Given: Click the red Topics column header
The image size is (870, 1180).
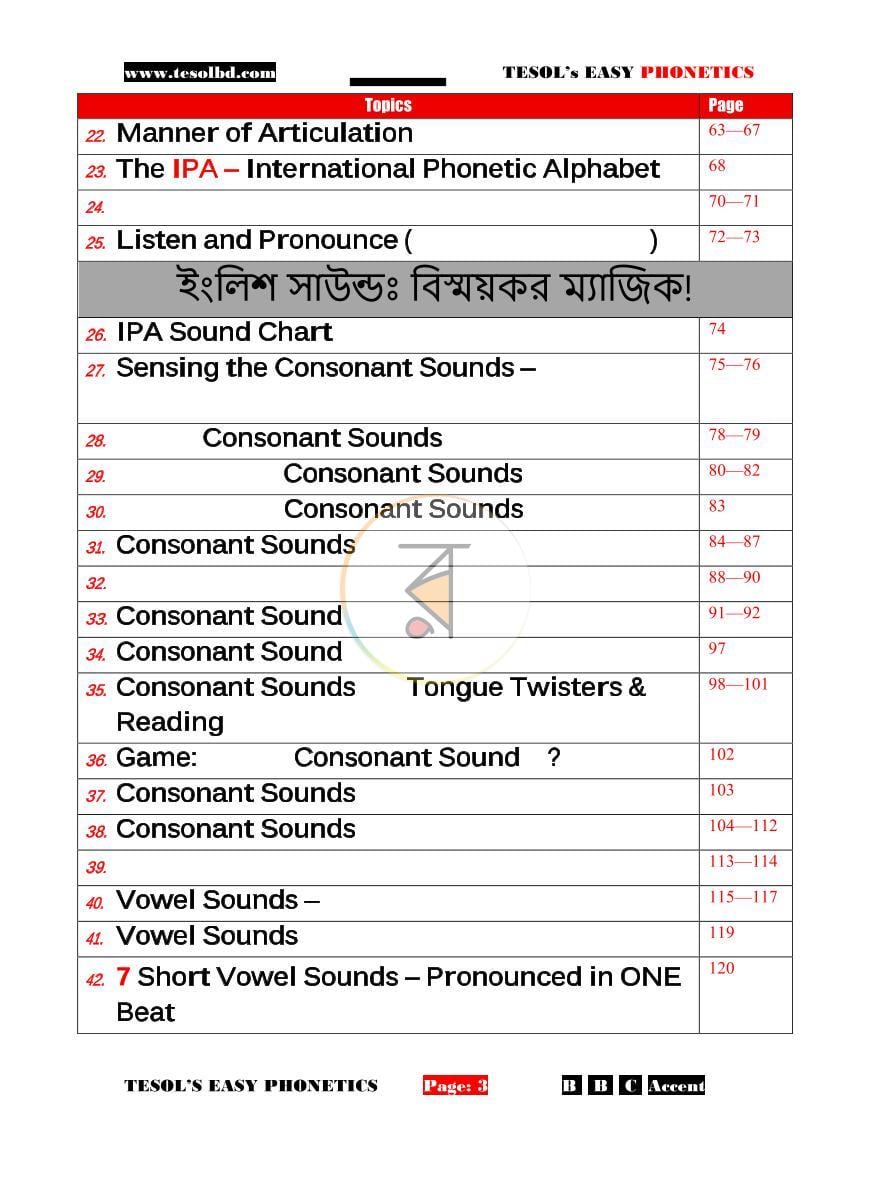Looking at the screenshot, I should (x=388, y=105).
